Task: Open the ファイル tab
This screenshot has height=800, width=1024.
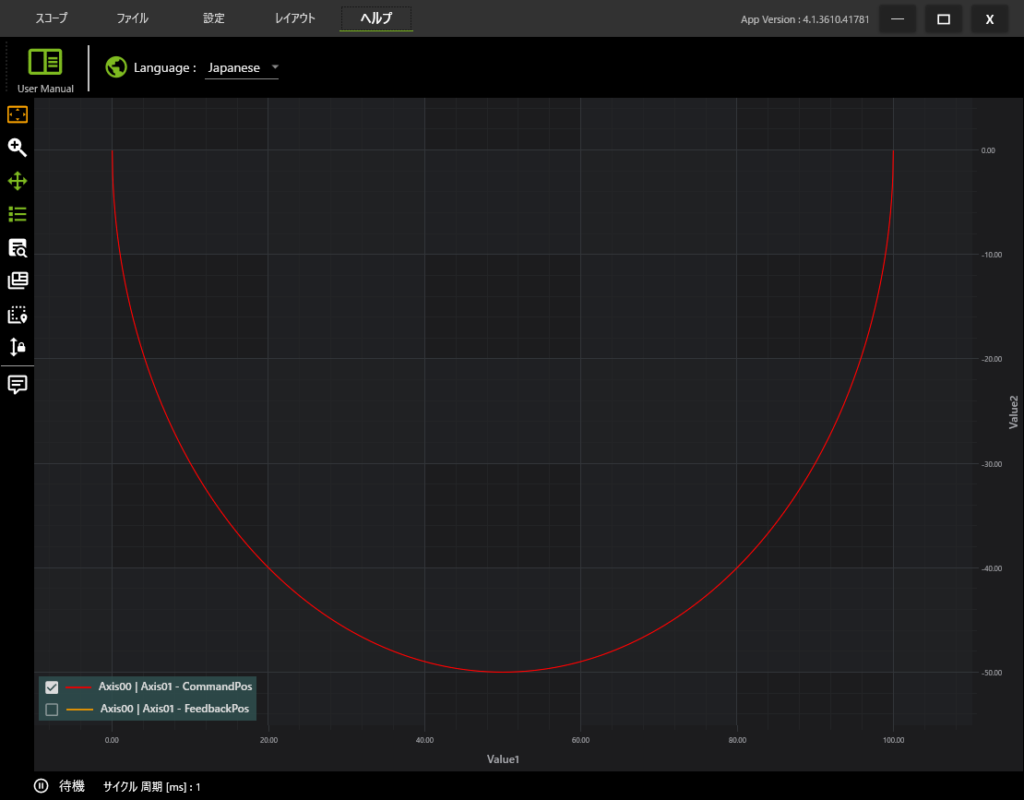Action: pyautogui.click(x=132, y=19)
